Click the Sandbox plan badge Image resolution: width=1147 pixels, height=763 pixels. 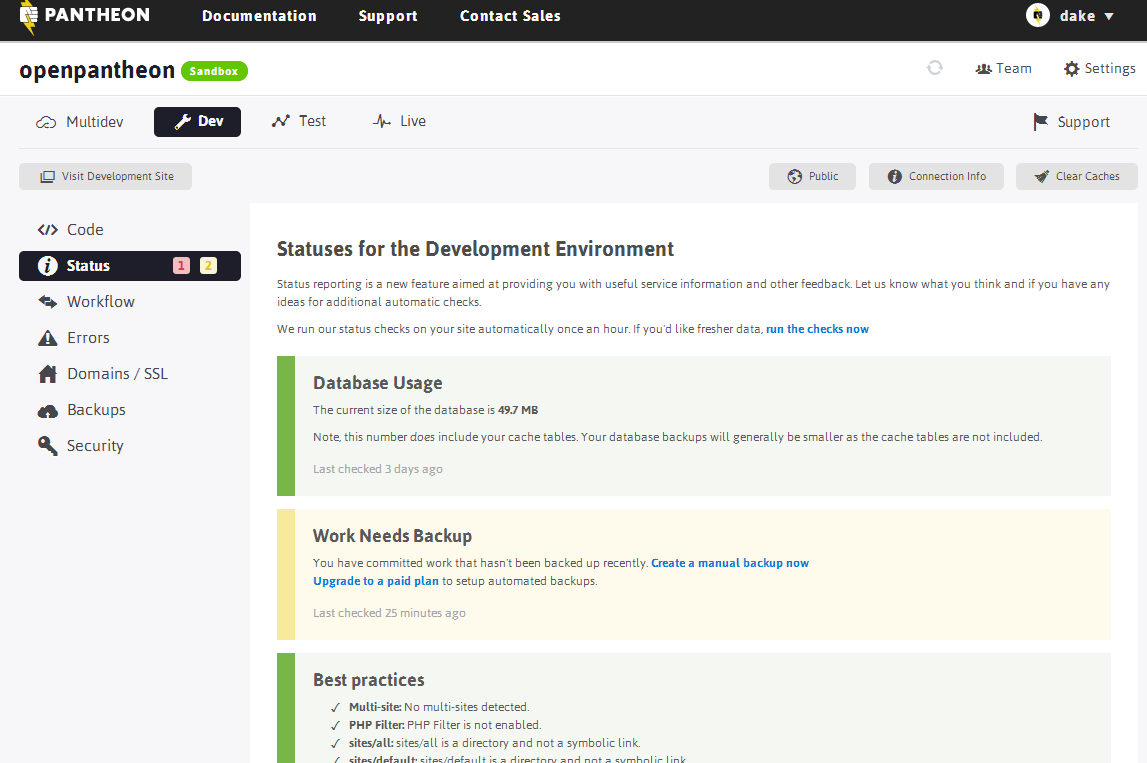214,71
